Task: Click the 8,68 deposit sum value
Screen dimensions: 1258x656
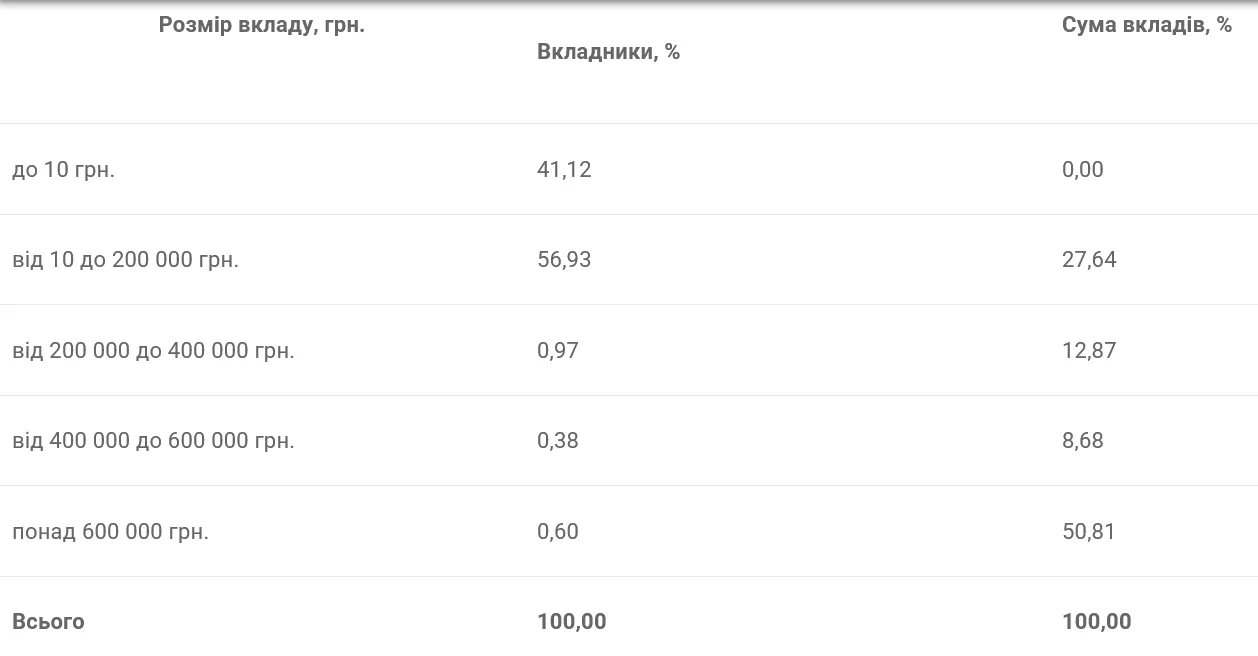Action: pyautogui.click(x=1082, y=441)
